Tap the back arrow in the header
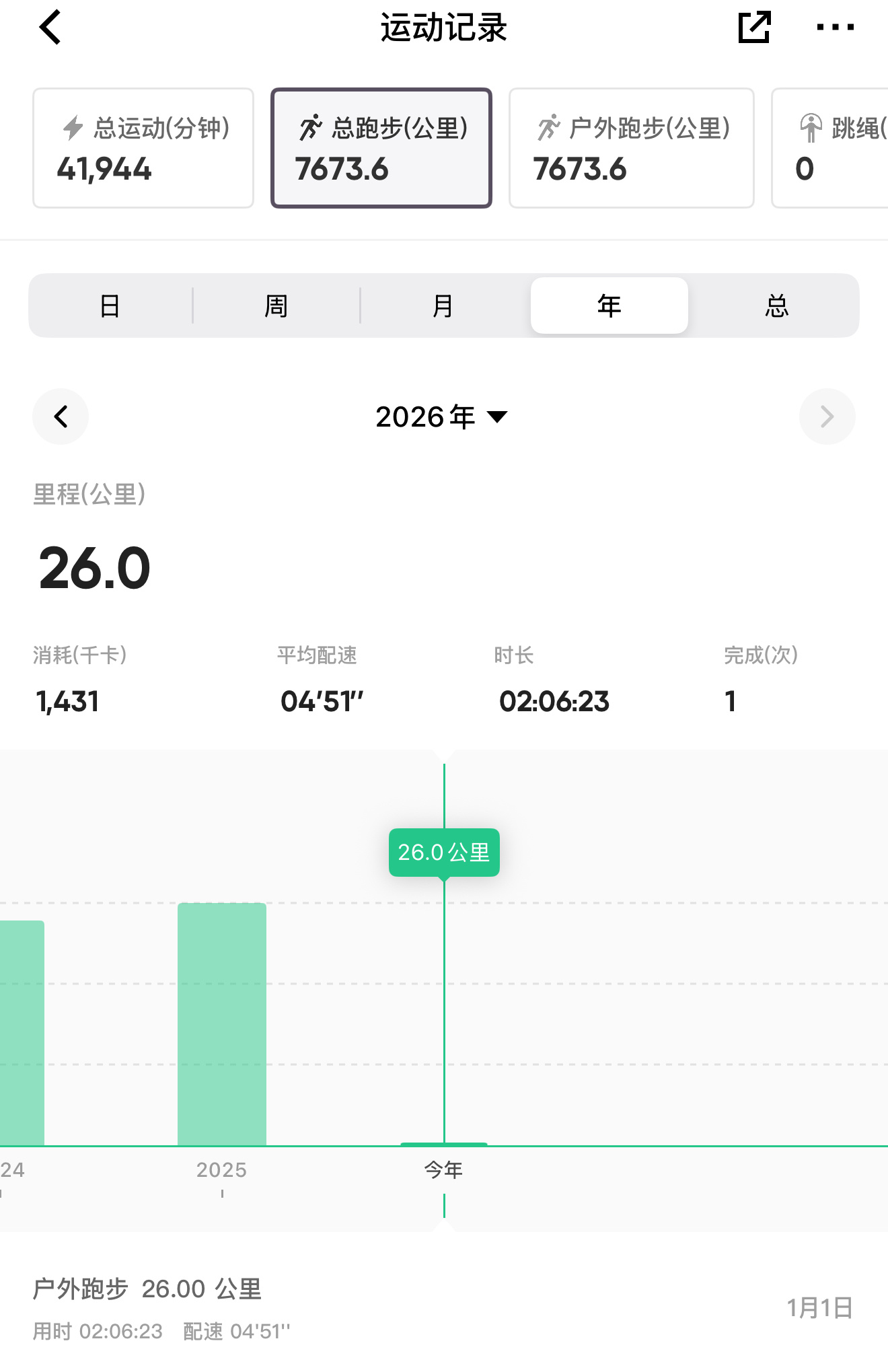The height and width of the screenshot is (1372, 888). click(x=50, y=28)
